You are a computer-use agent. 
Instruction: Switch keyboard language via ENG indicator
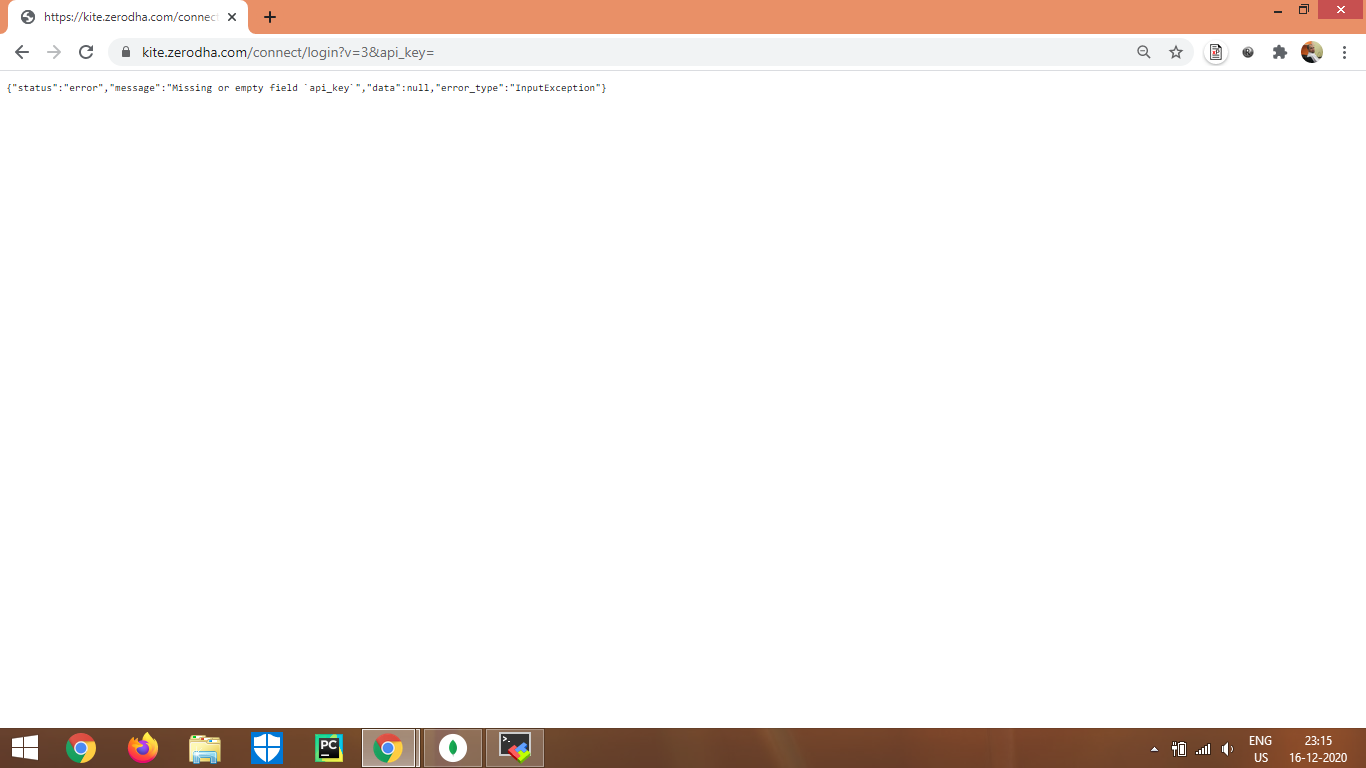1259,747
